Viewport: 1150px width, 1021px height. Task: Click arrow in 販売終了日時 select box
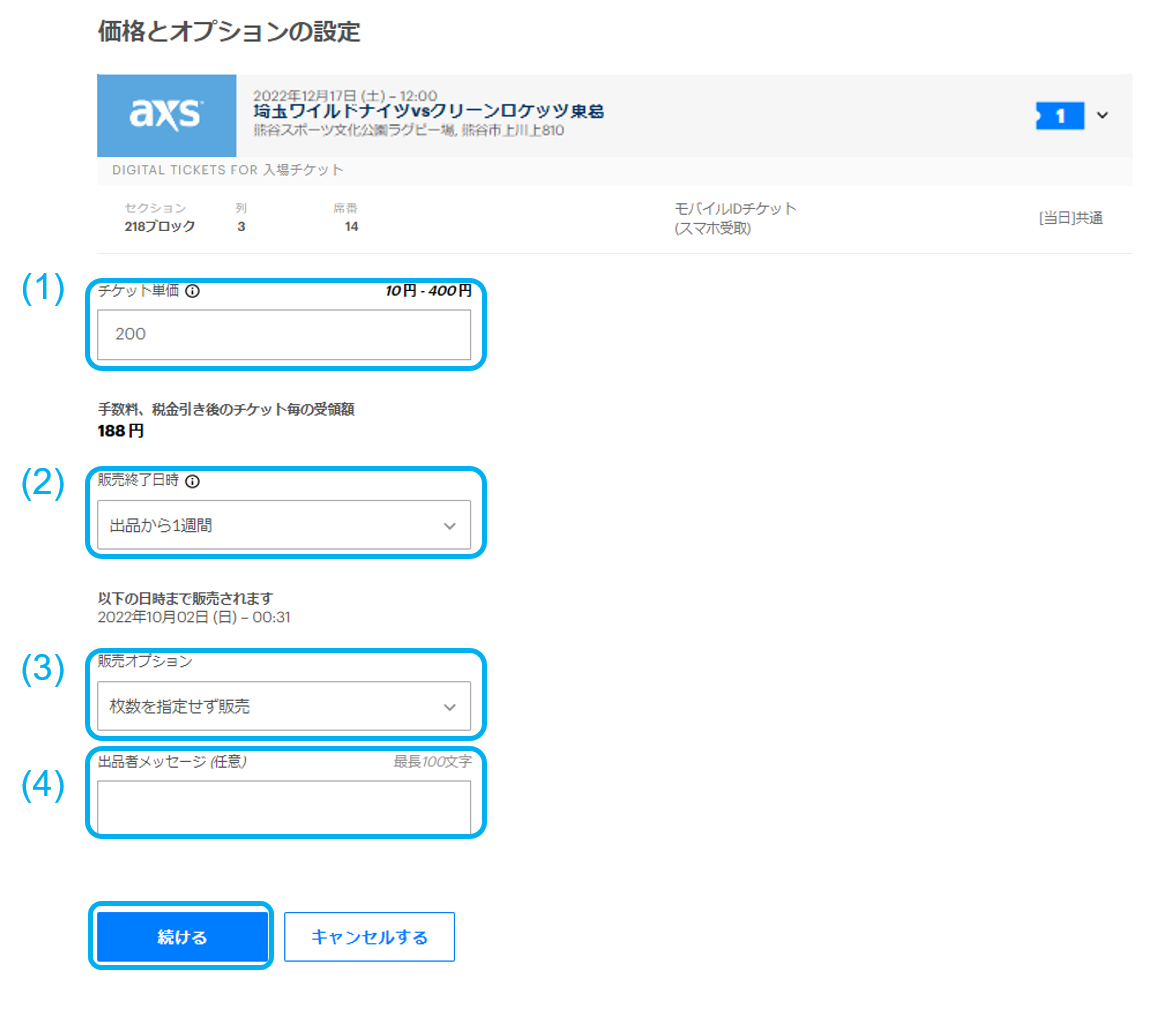pos(449,525)
